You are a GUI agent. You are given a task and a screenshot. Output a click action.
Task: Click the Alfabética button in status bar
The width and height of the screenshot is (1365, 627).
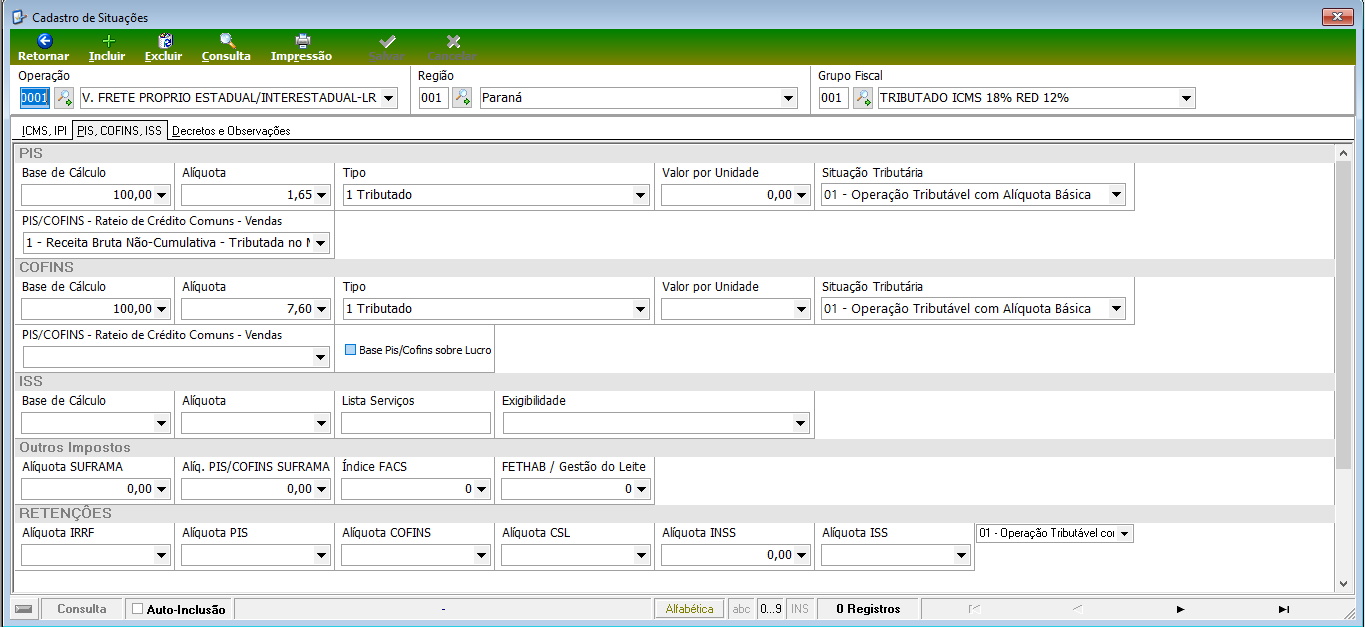tap(690, 609)
